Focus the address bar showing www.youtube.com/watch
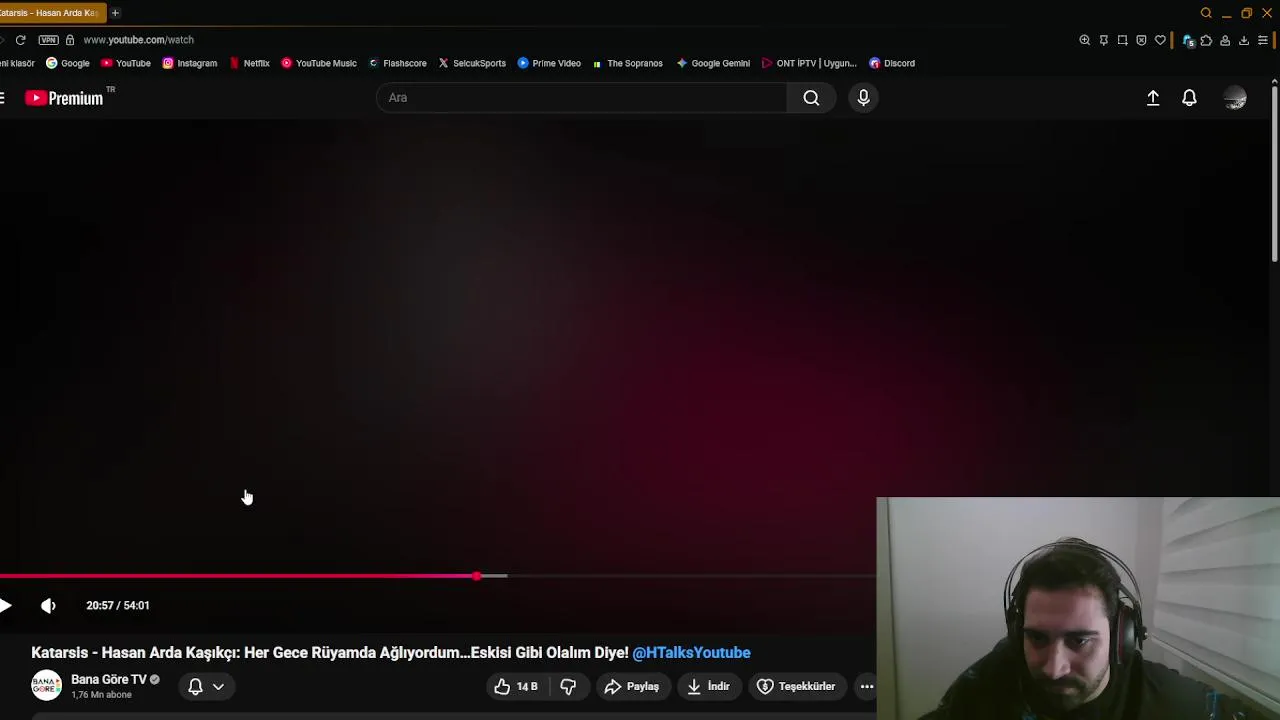Image resolution: width=1280 pixels, height=720 pixels. coord(139,40)
